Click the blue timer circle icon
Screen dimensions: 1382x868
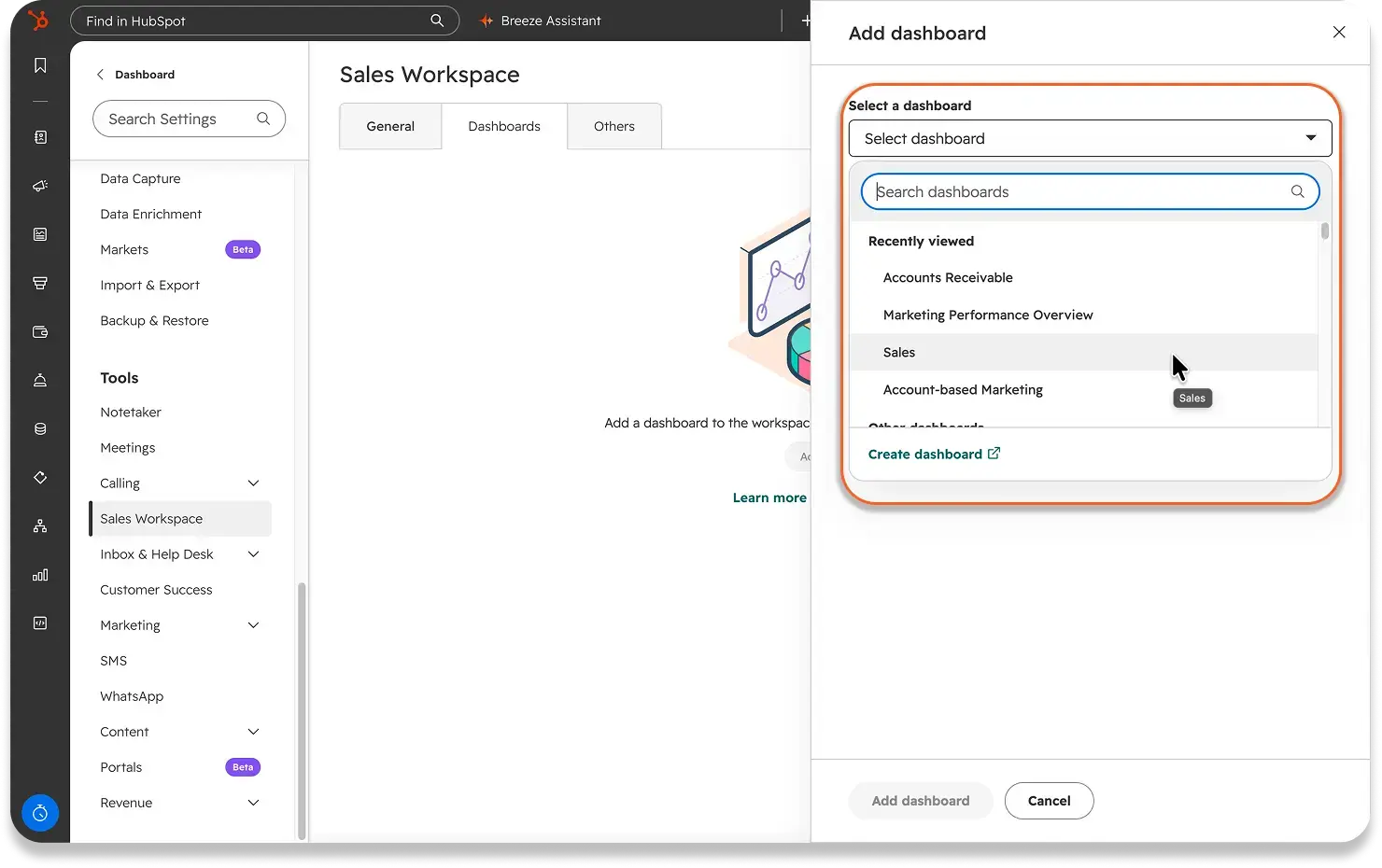[x=40, y=813]
